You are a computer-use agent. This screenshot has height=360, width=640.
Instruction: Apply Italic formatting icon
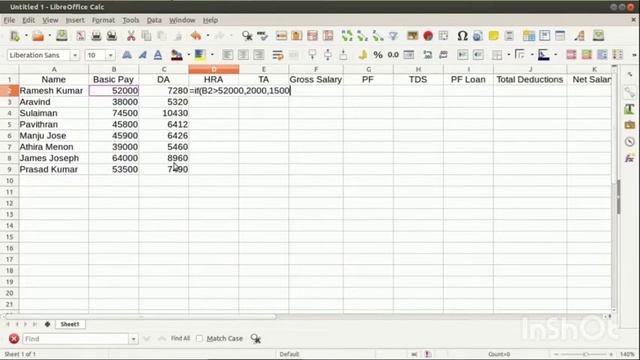tap(142, 55)
